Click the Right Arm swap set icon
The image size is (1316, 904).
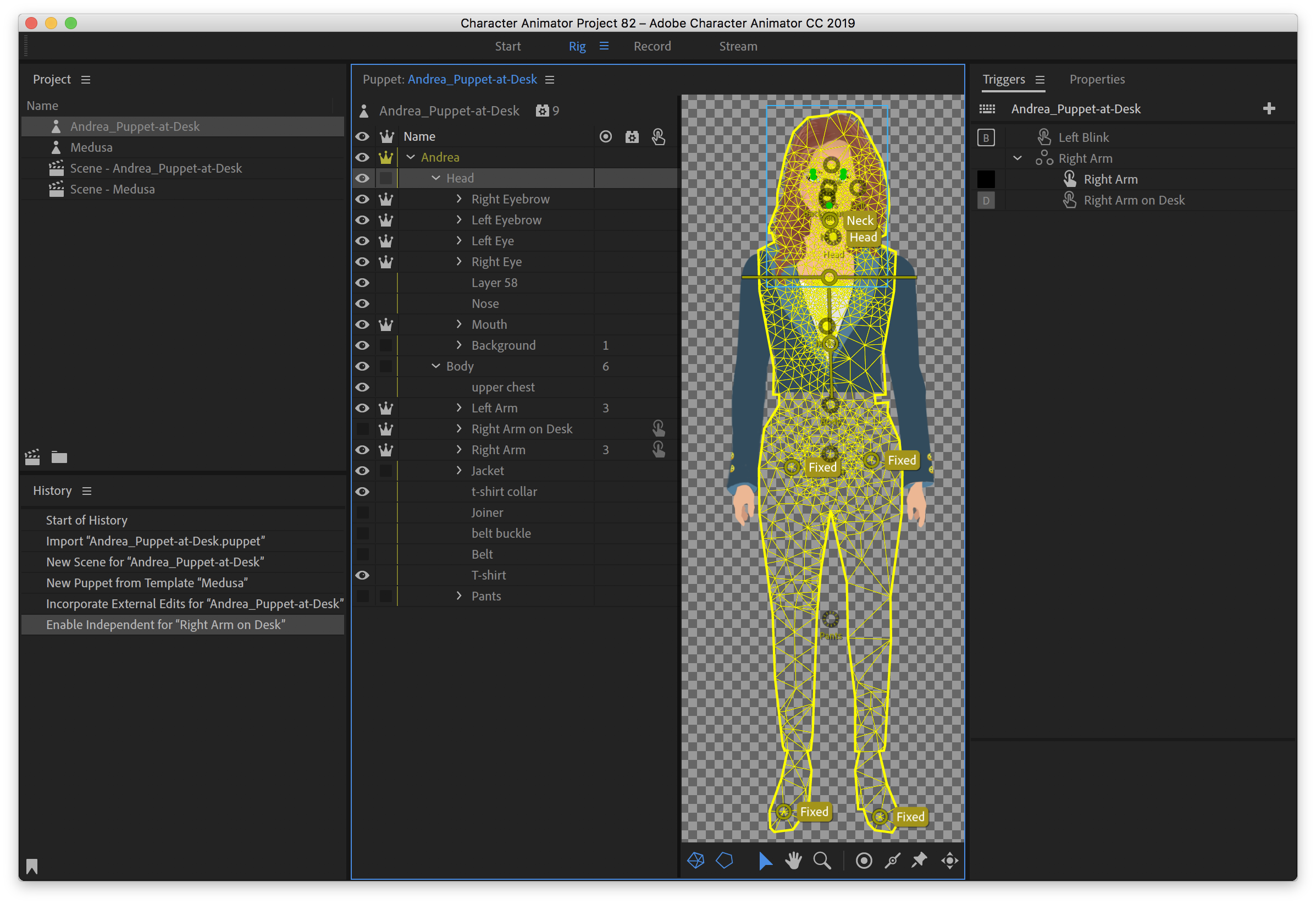click(x=1044, y=158)
